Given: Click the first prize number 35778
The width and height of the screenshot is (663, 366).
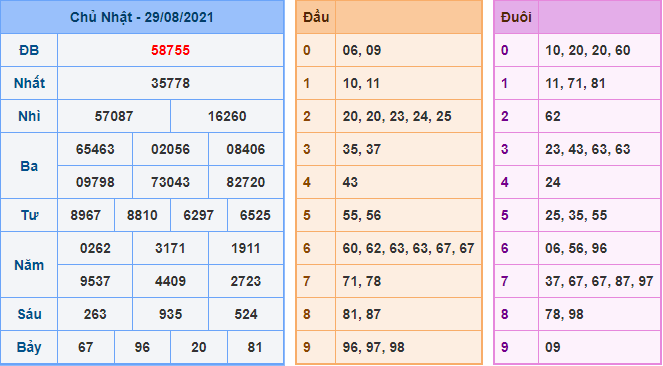Looking at the screenshot, I should pos(170,83).
